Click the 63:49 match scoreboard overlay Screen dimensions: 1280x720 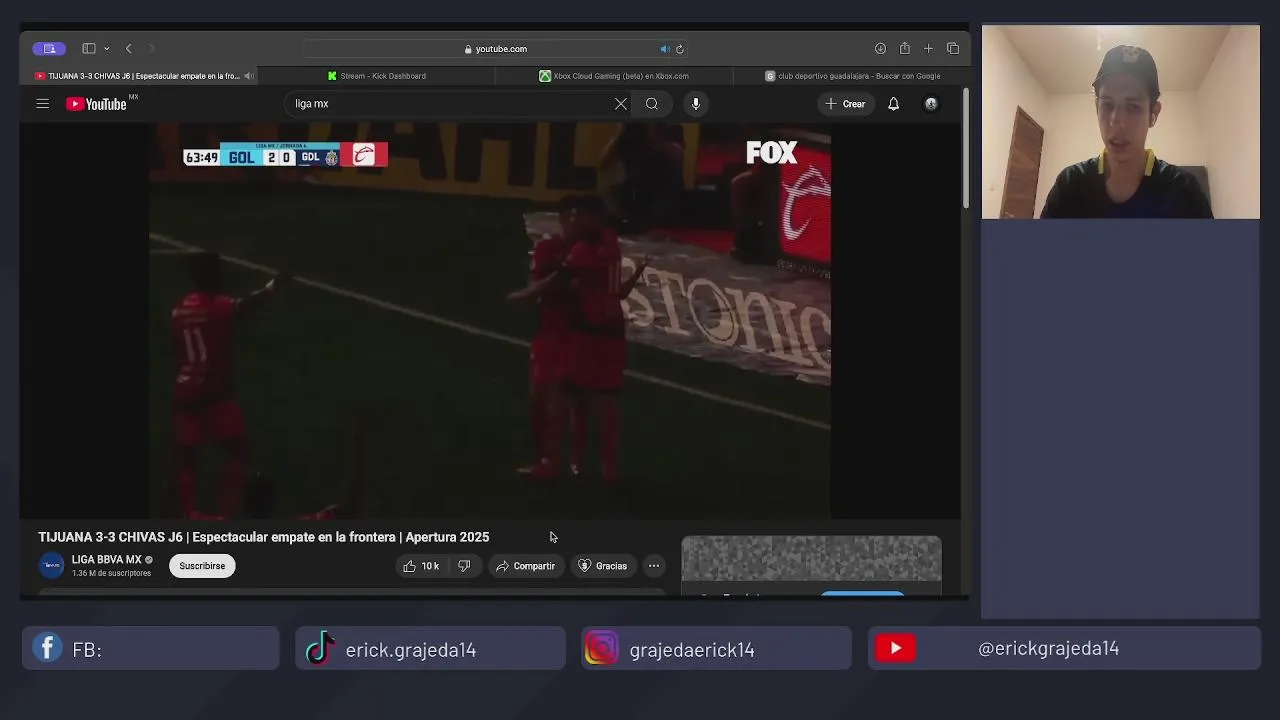click(x=285, y=155)
